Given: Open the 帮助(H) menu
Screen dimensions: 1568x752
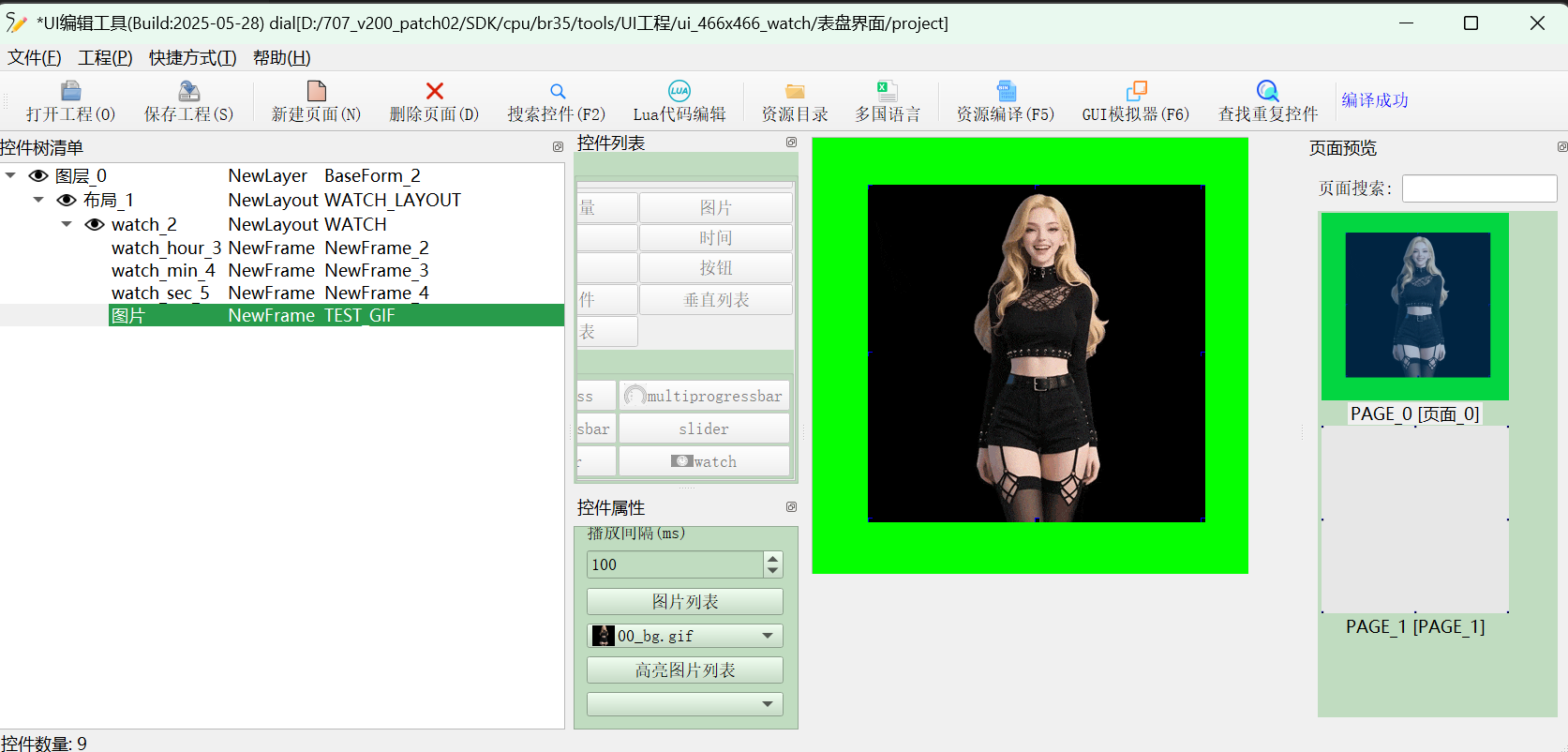Looking at the screenshot, I should pyautogui.click(x=282, y=58).
